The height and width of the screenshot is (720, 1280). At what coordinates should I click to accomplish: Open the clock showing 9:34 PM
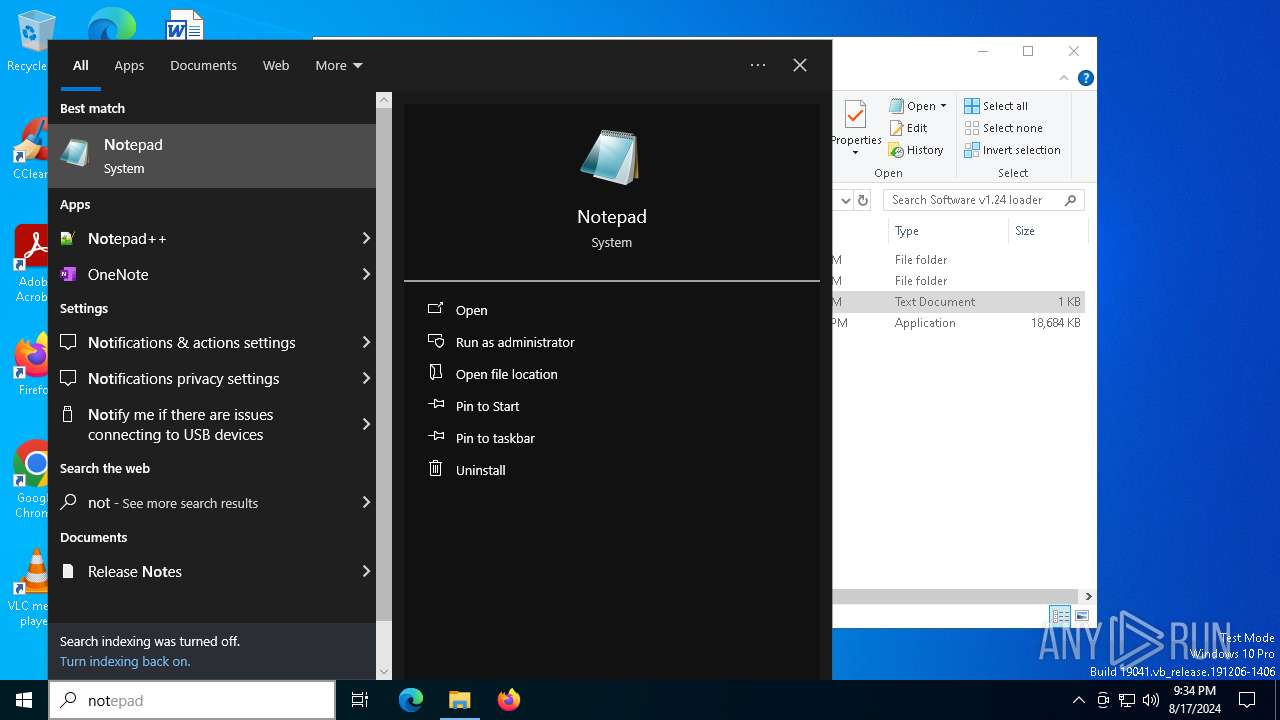(1194, 700)
